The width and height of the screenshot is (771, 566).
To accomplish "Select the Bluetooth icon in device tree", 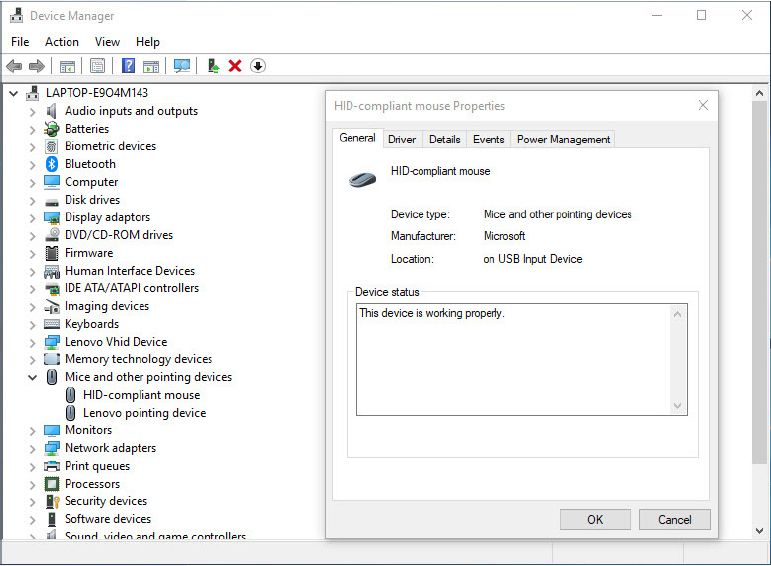I will click(x=52, y=164).
